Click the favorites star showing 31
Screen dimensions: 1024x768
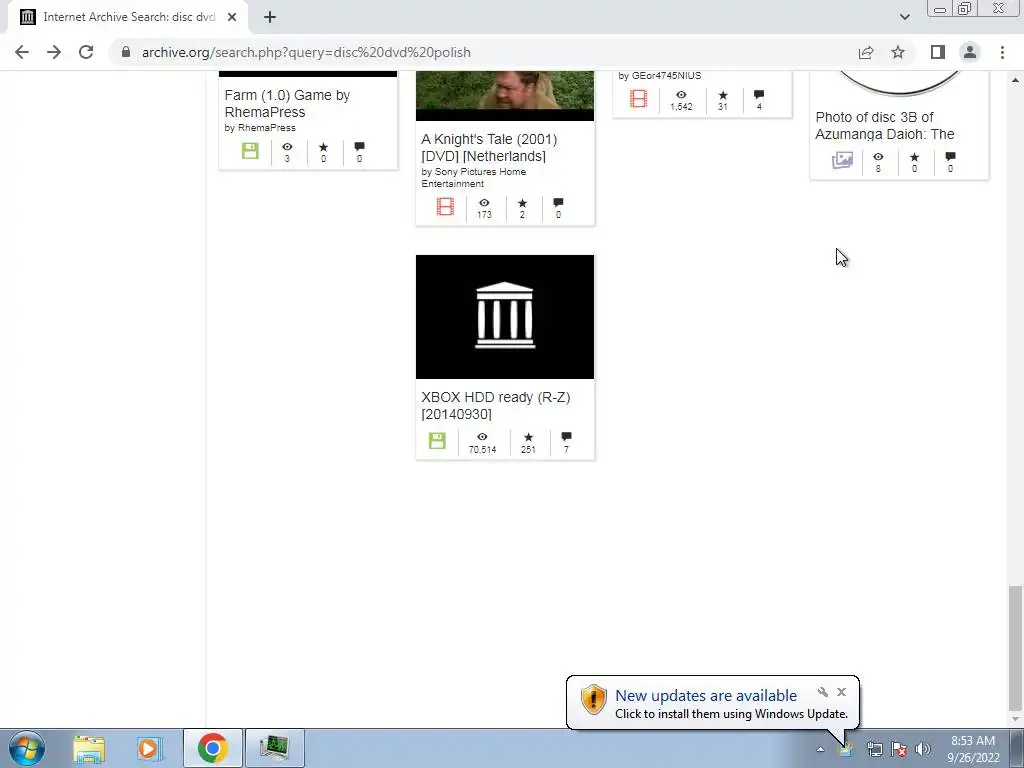[723, 95]
